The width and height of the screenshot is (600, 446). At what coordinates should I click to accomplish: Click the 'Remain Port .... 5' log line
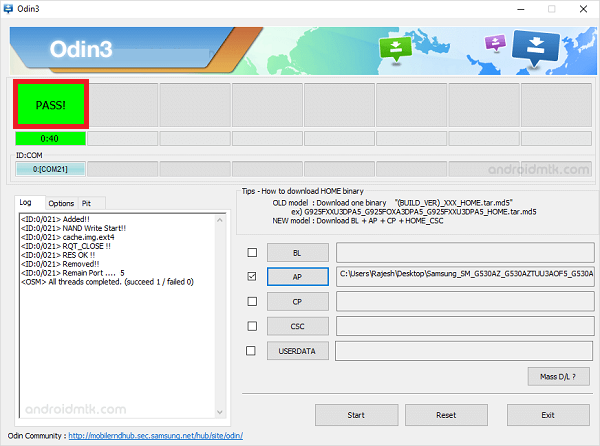73,273
